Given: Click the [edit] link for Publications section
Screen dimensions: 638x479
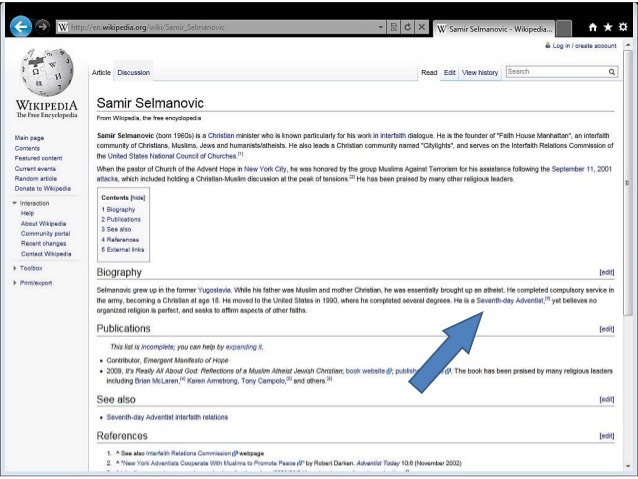Looking at the screenshot, I should 607,329.
